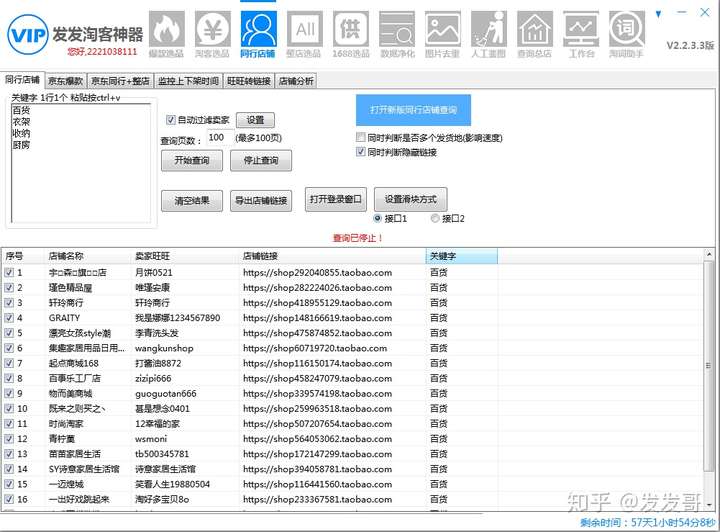Switch to the 同行店铺 tab
The image size is (720, 532).
coord(22,80)
